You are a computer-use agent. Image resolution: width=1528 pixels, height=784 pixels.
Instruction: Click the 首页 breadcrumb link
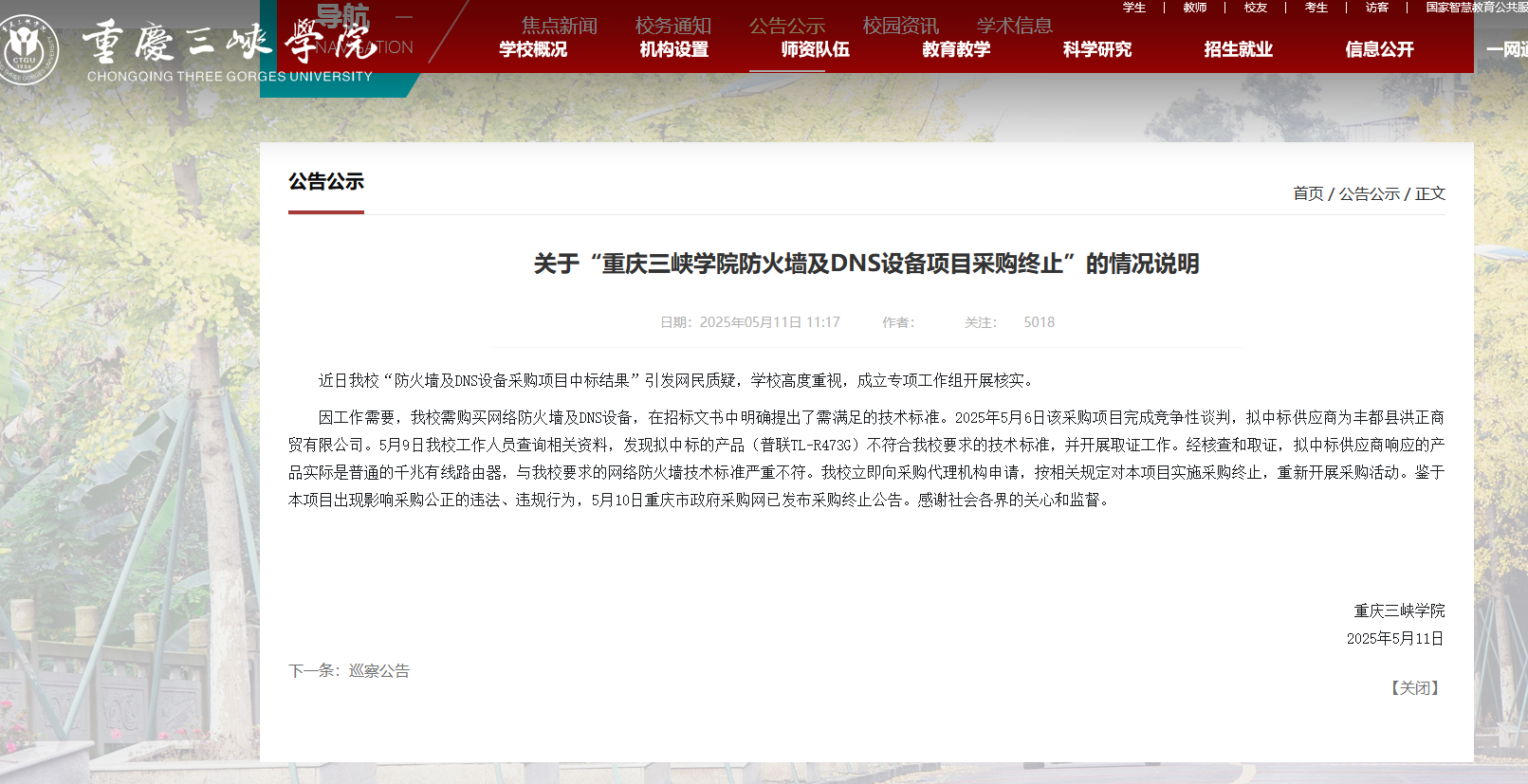tap(1308, 193)
